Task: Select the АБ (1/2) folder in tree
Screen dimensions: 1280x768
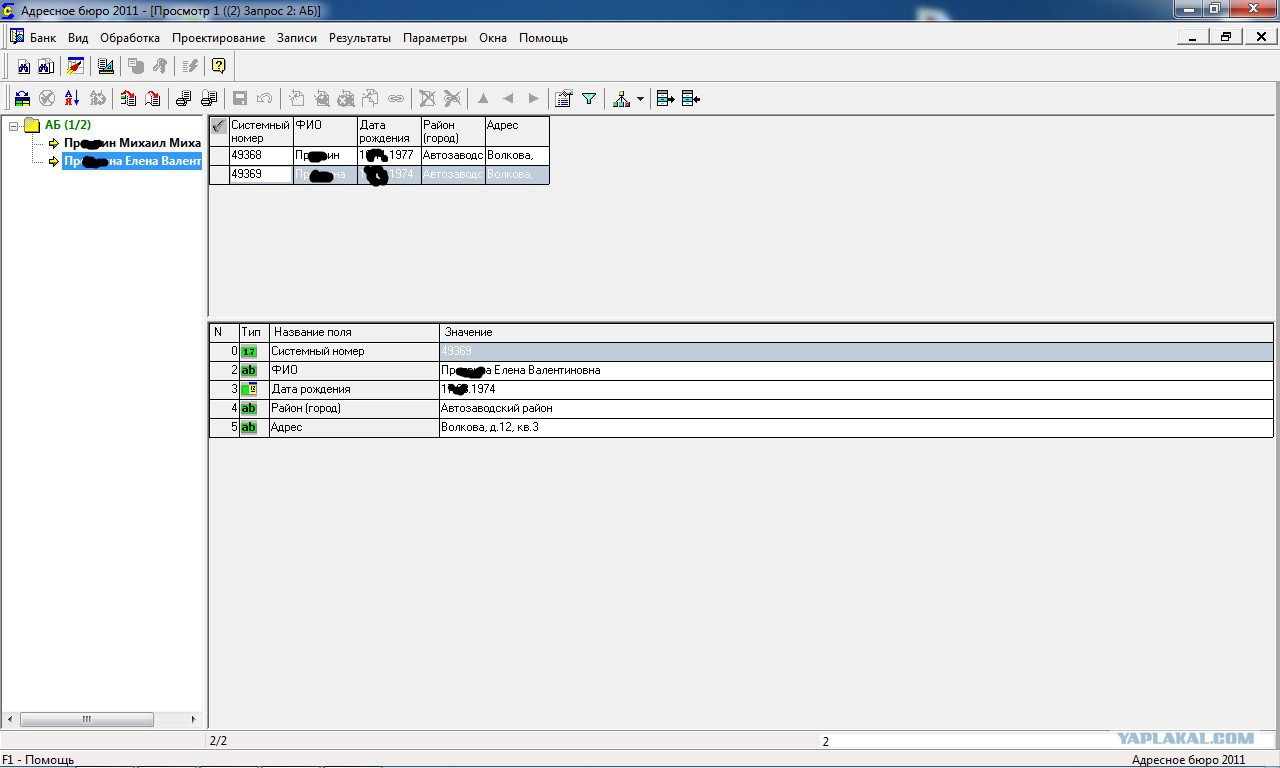Action: [68, 125]
